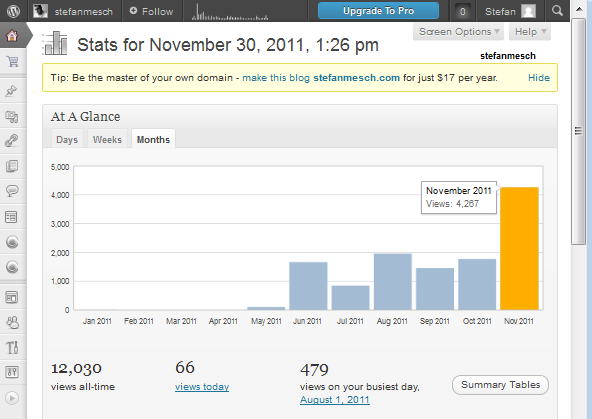The image size is (592, 419).
Task: Click the vertical scrollbar thumb
Action: [x=578, y=131]
